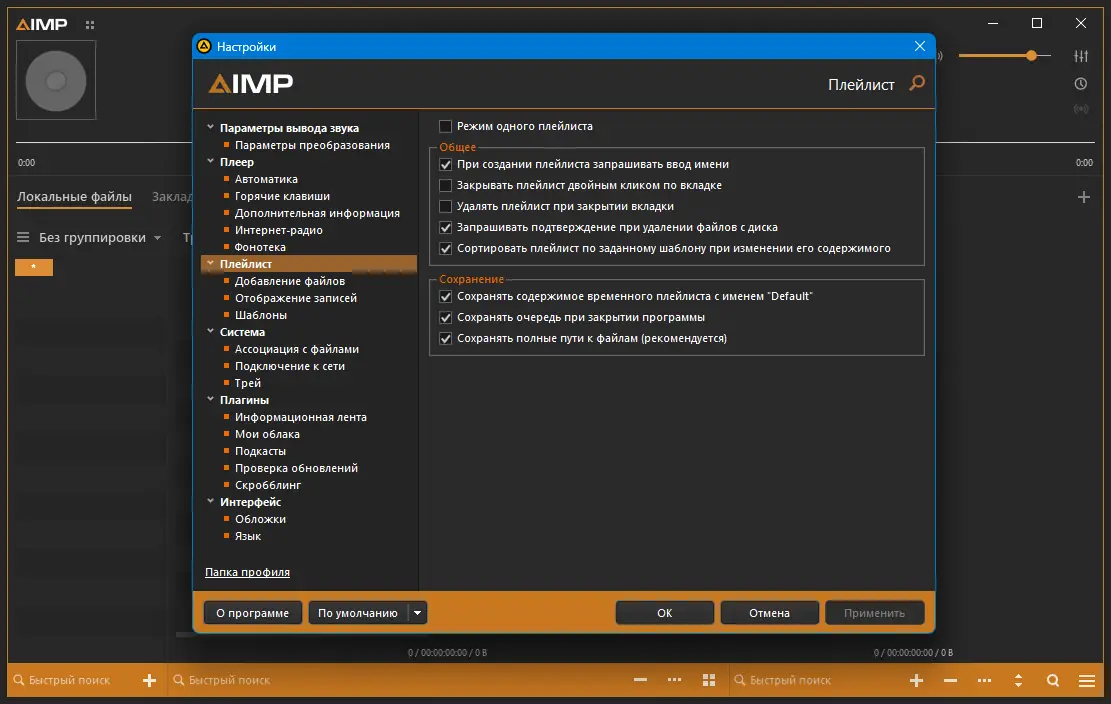Collapse the Плейлист tree node arrow
This screenshot has width=1111, height=704.
210,263
